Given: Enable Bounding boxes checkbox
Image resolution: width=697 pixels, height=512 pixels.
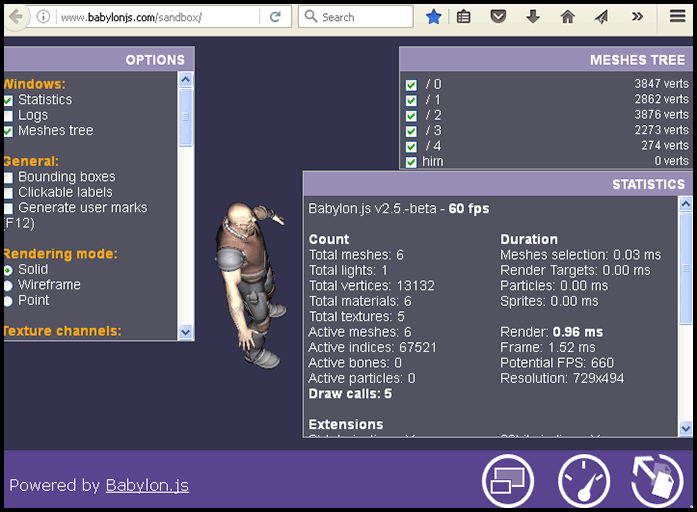Looking at the screenshot, I should pyautogui.click(x=8, y=178).
